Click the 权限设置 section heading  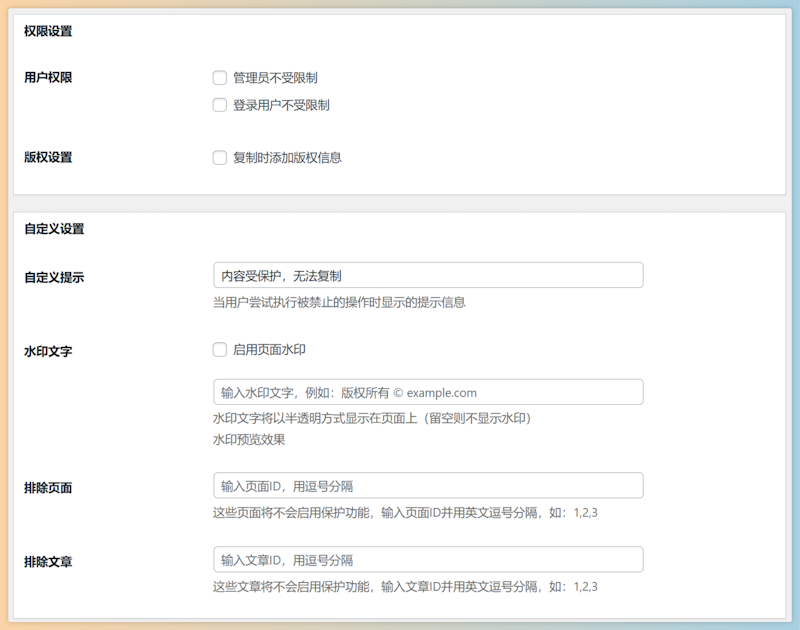pos(48,31)
